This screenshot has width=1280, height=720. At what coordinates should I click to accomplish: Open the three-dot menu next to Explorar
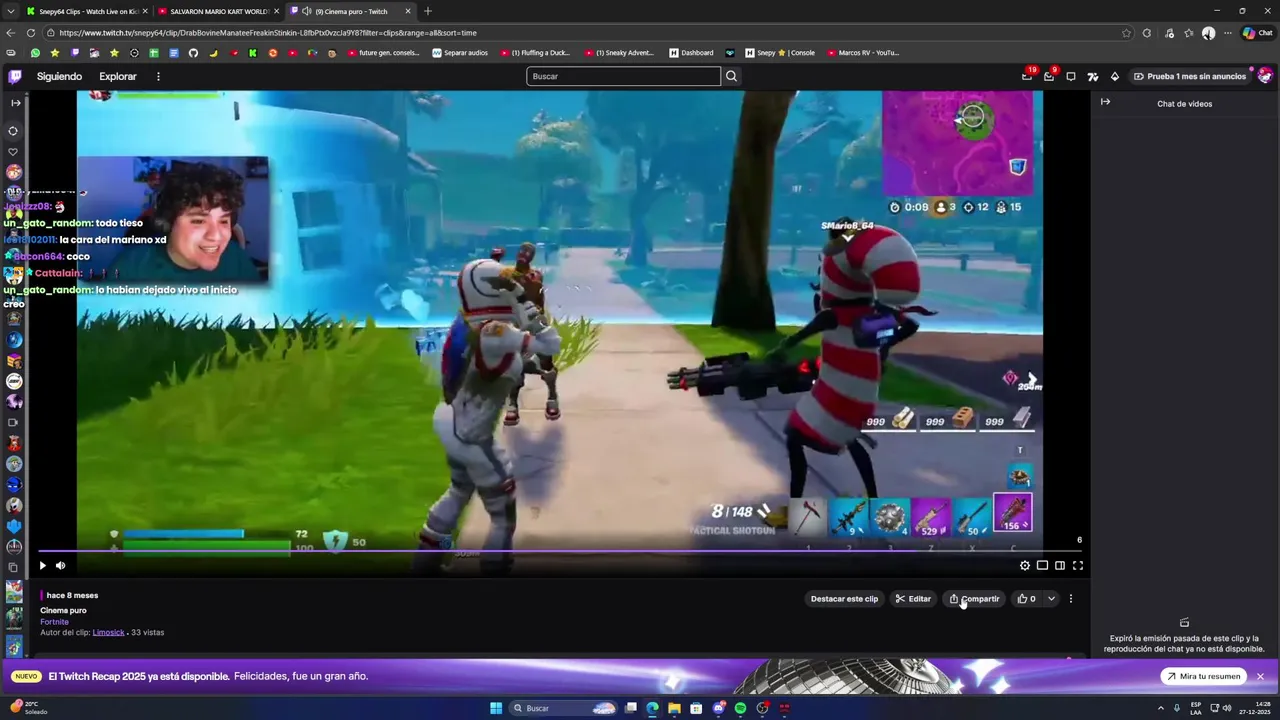(x=158, y=76)
